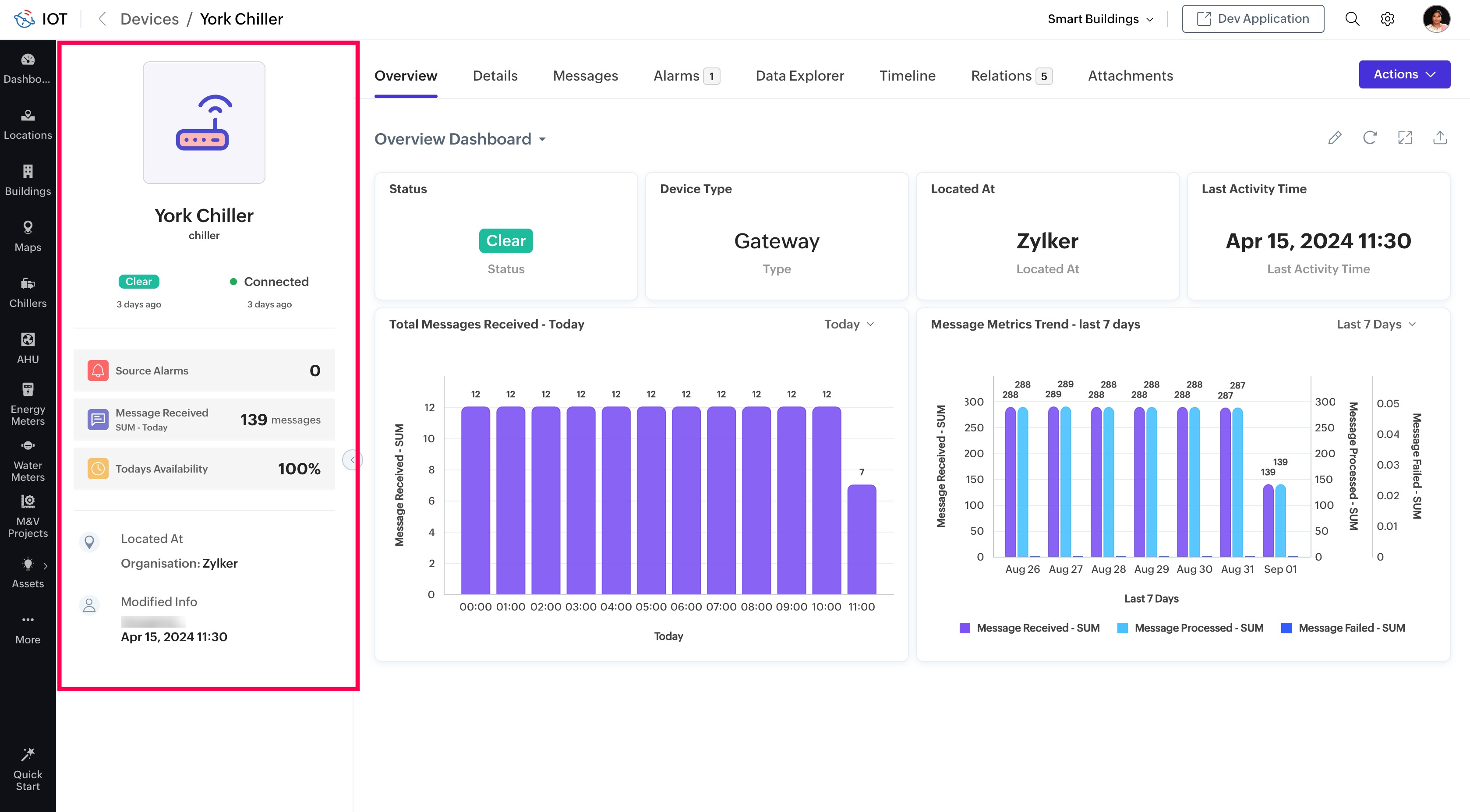Open settings gear icon

pyautogui.click(x=1387, y=19)
